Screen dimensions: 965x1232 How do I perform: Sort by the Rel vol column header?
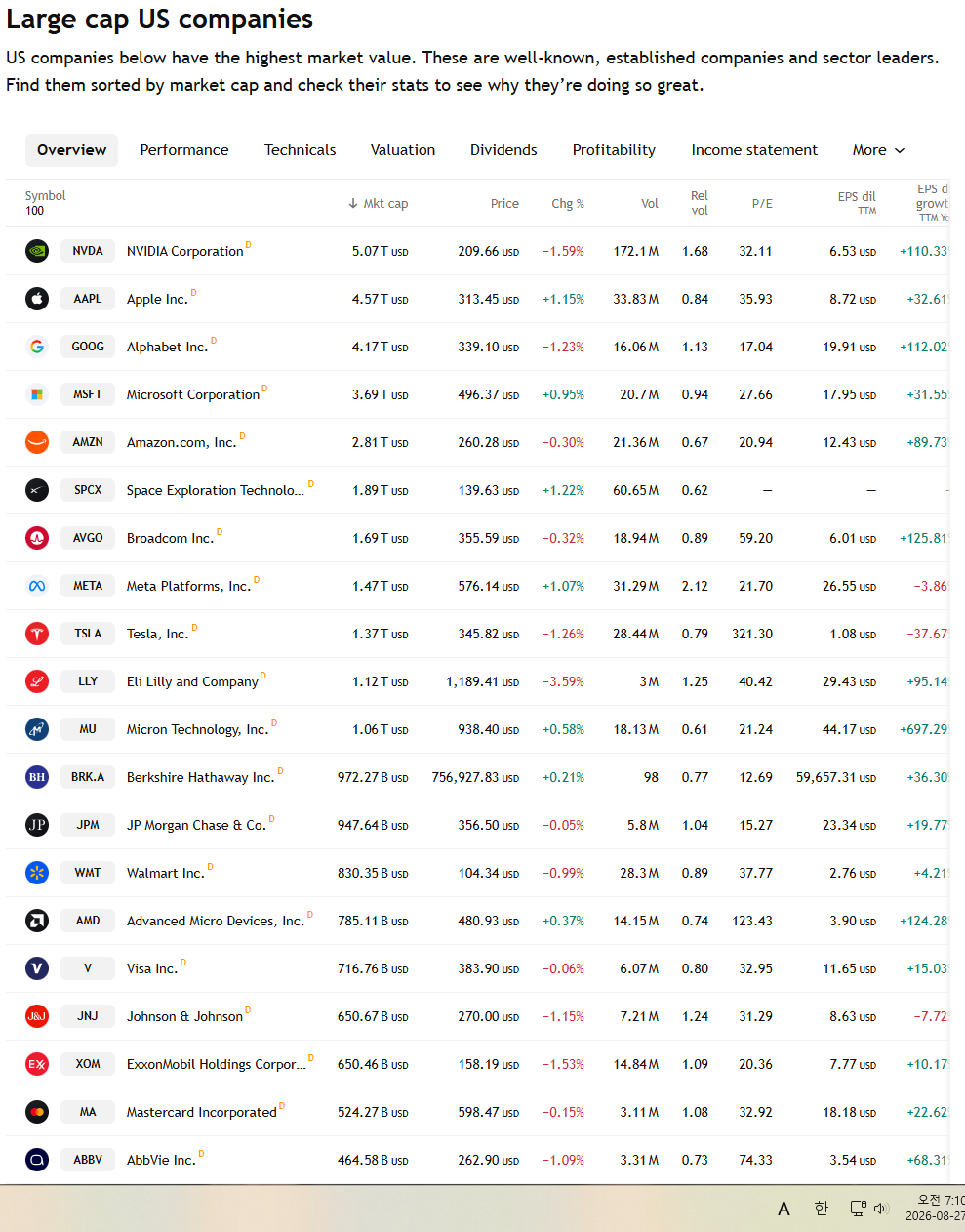(700, 203)
